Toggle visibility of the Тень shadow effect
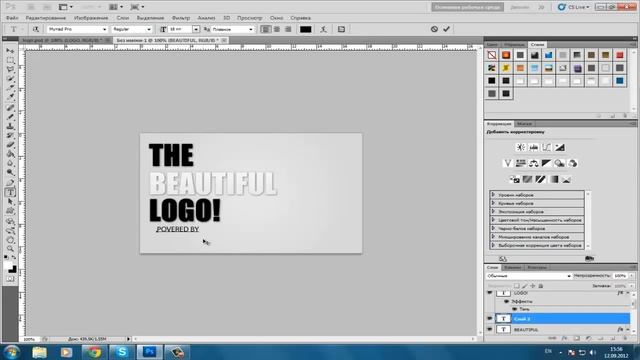Screen dimensions: 640x360 pyautogui.click(x=515, y=309)
